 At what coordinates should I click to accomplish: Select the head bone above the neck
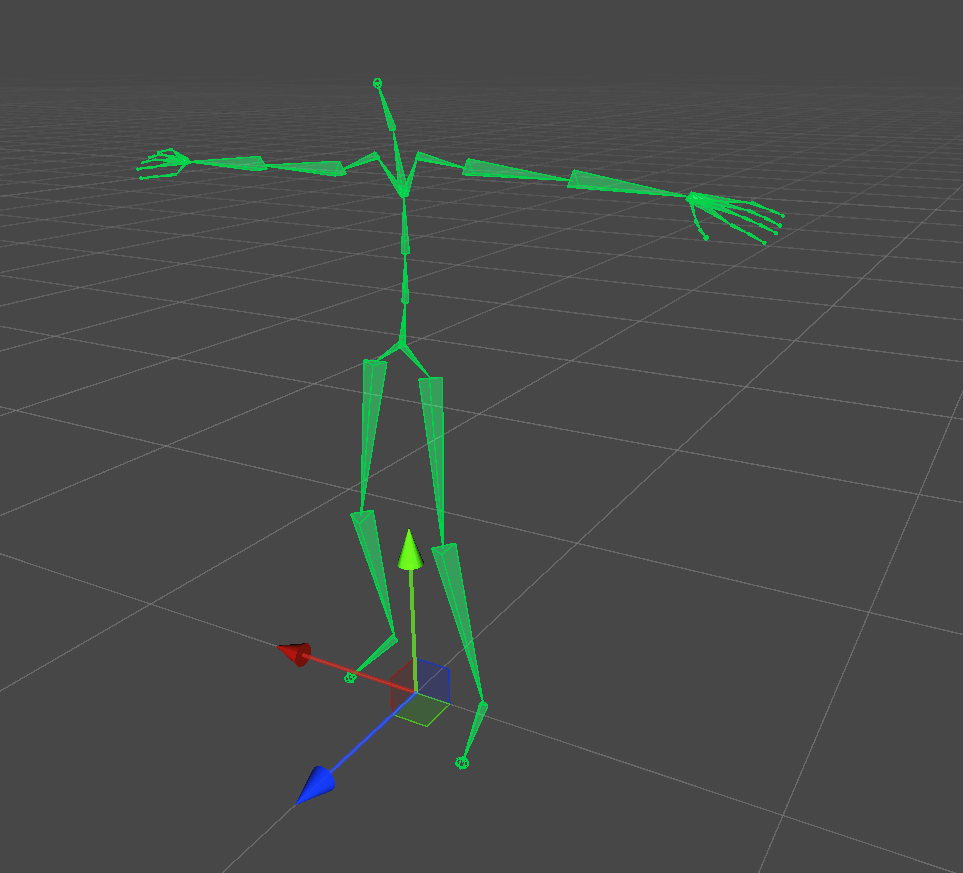pyautogui.click(x=386, y=108)
